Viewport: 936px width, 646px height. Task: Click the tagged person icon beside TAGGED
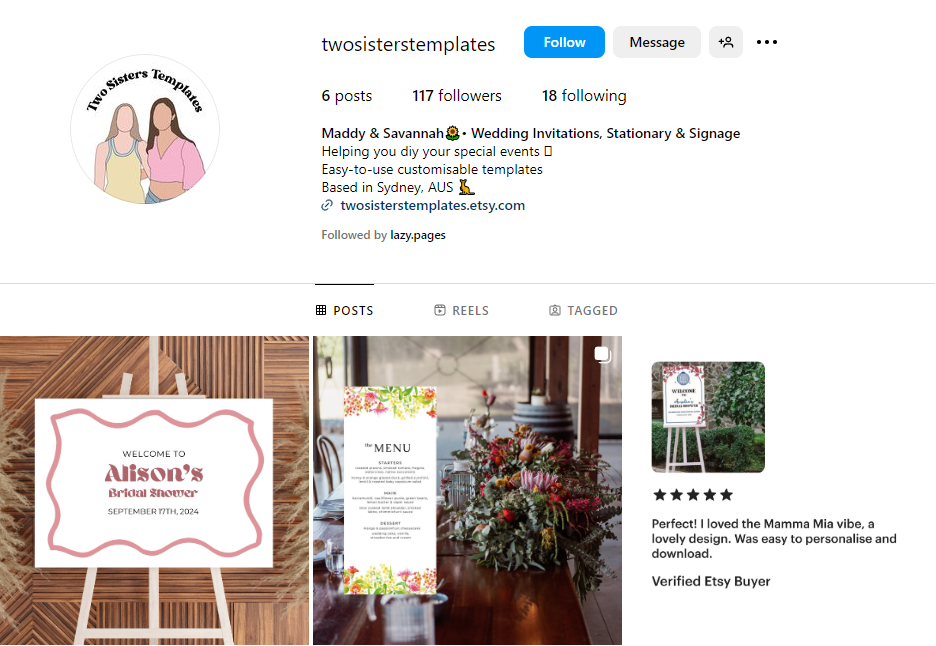(555, 310)
